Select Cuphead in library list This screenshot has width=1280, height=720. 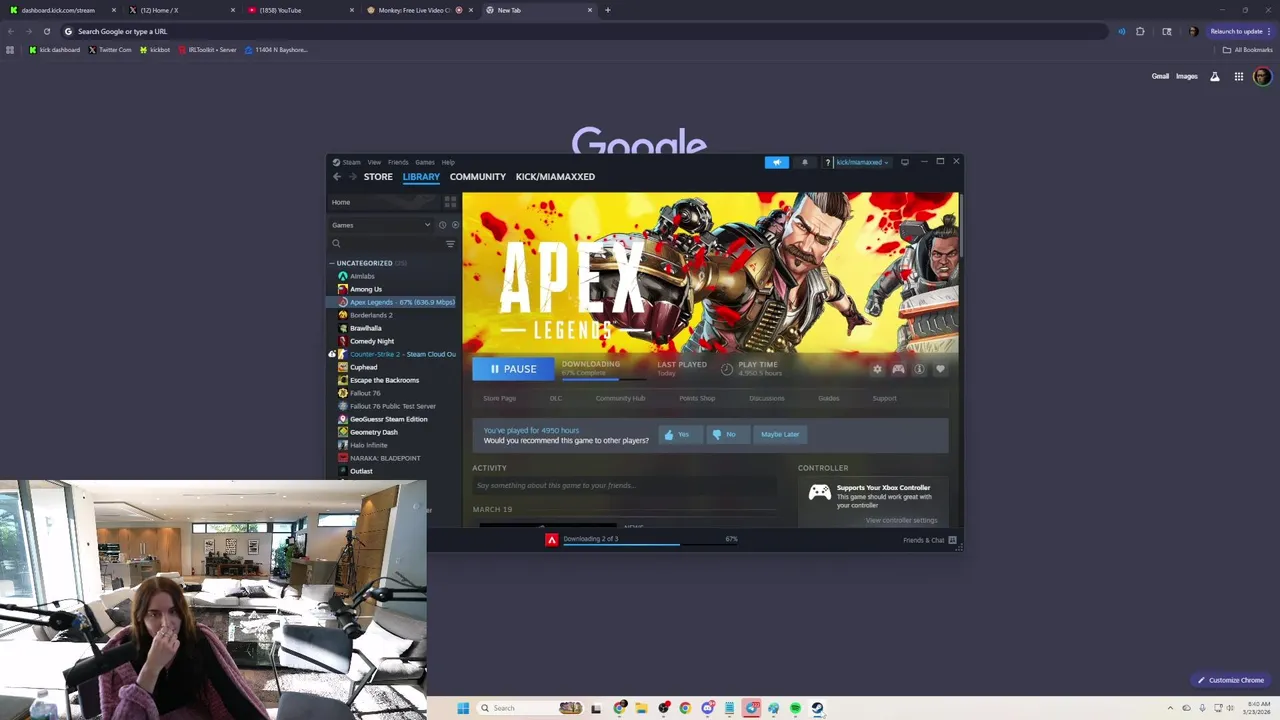click(363, 367)
